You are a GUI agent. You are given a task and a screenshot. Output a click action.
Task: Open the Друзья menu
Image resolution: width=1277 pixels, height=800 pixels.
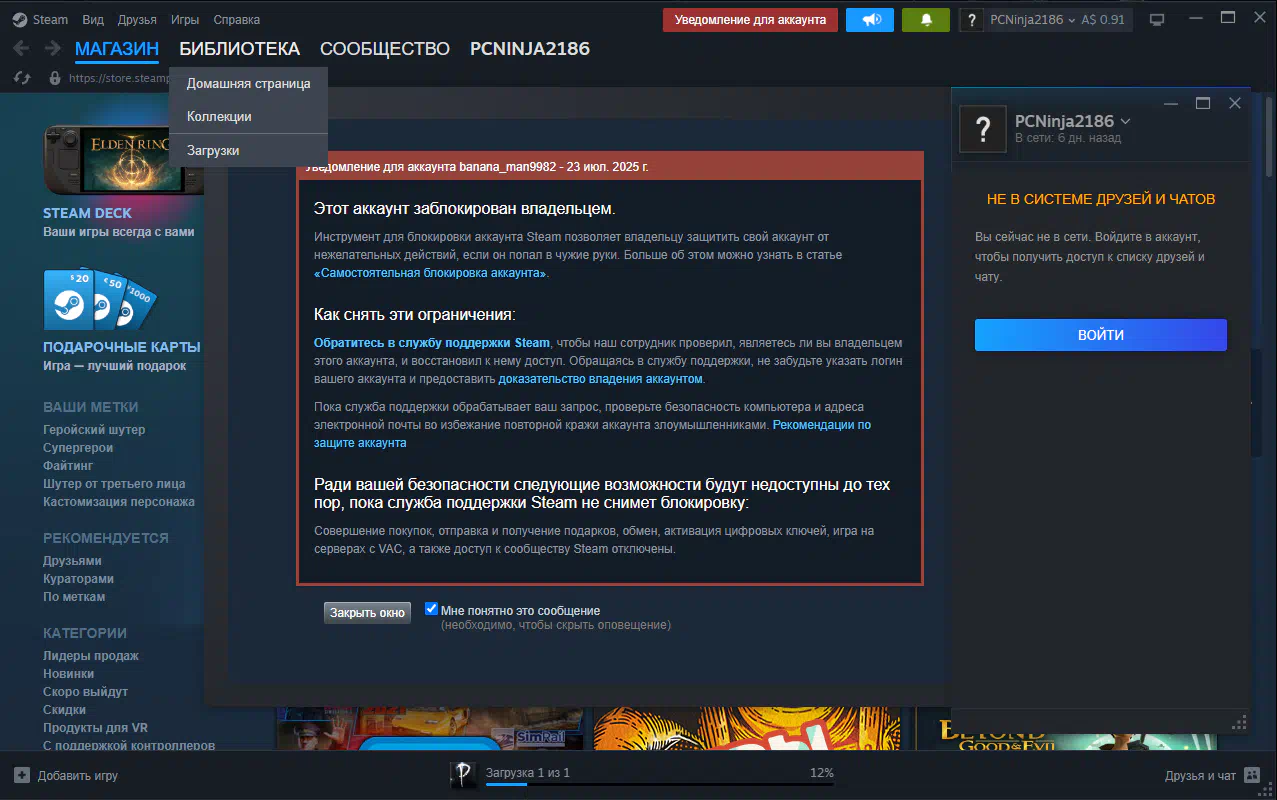(x=137, y=19)
